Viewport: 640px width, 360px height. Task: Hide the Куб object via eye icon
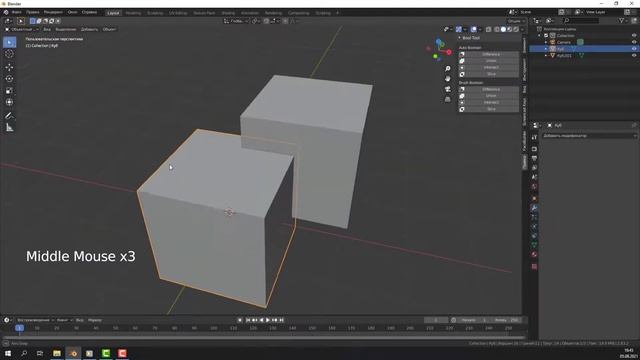point(634,49)
